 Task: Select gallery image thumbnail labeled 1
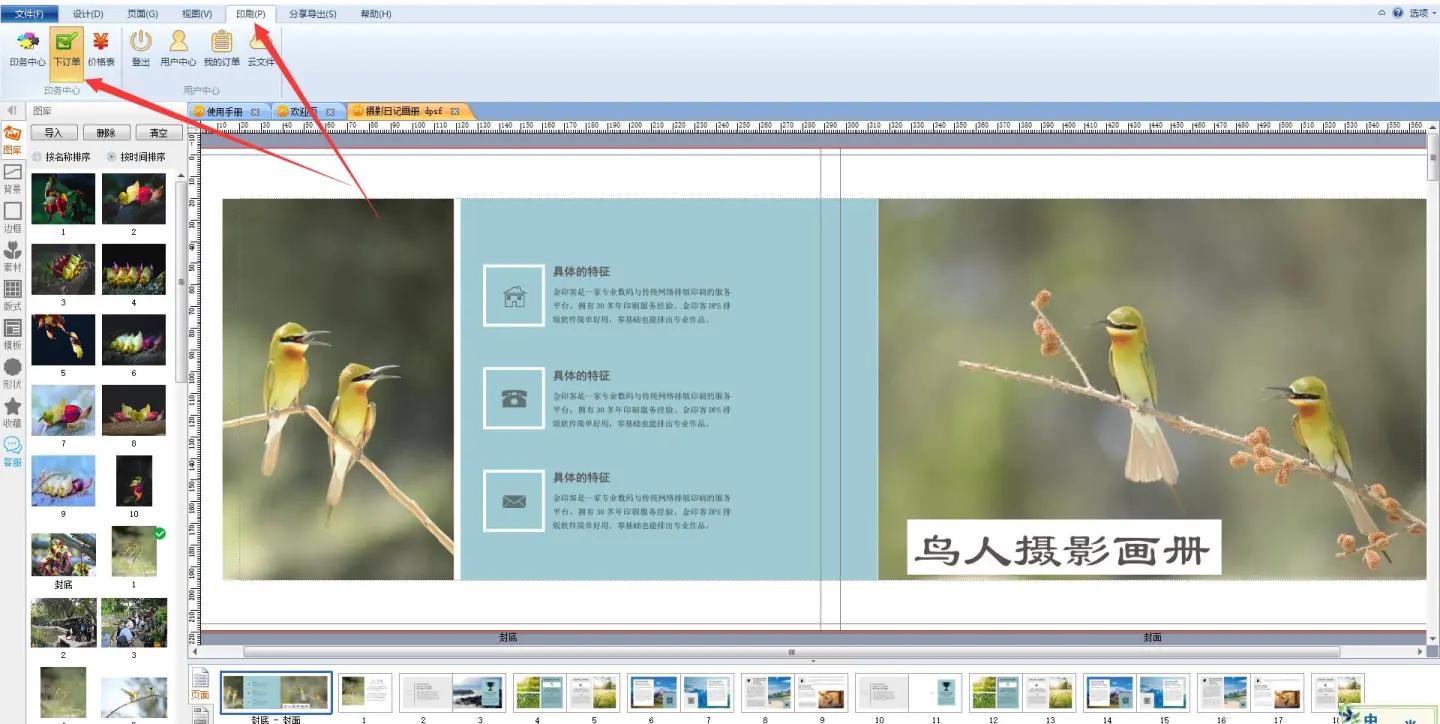click(63, 199)
